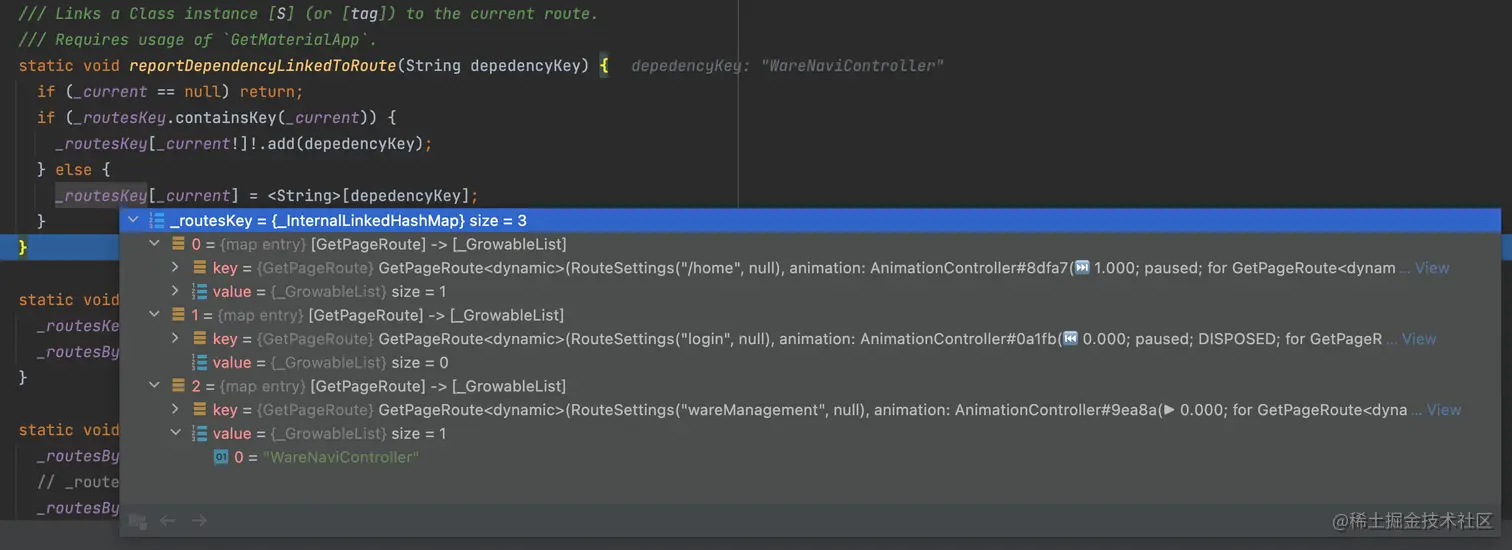
Task: Click highlighted _routesKey in else branch
Action: 101,196
